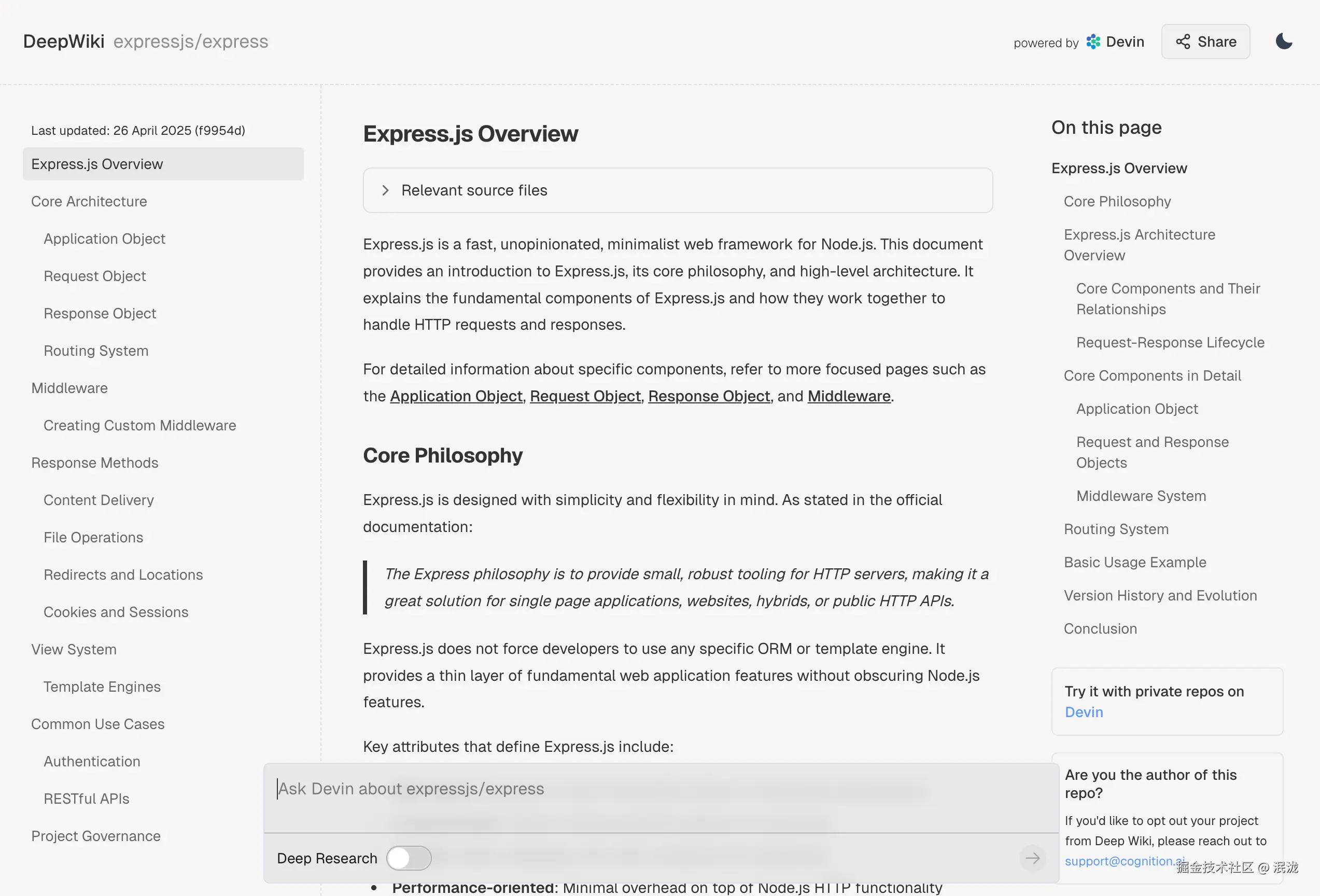Click the Devin link for private repos
The image size is (1320, 896).
coord(1084,712)
